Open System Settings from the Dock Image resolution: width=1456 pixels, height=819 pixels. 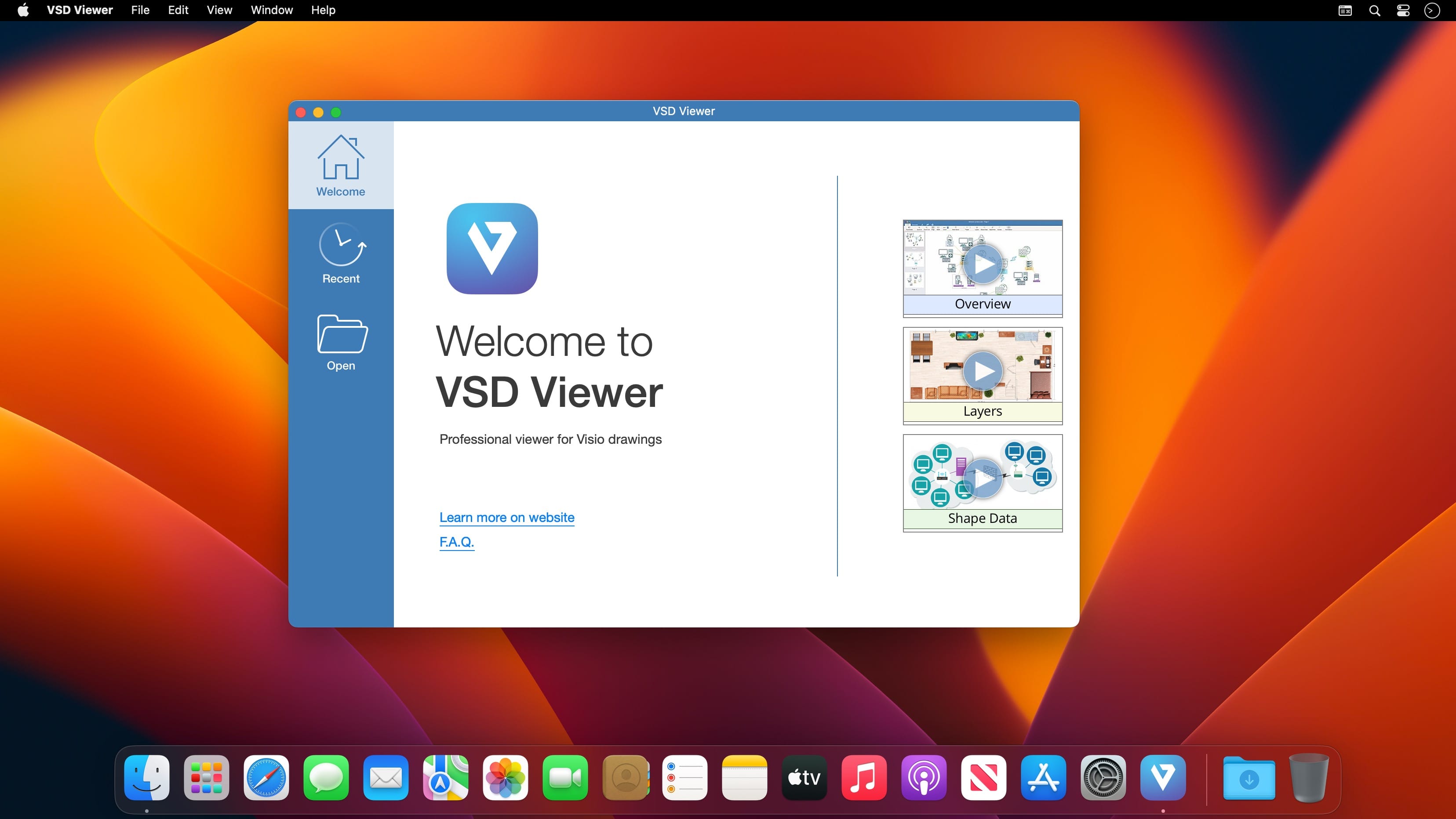click(x=1103, y=778)
